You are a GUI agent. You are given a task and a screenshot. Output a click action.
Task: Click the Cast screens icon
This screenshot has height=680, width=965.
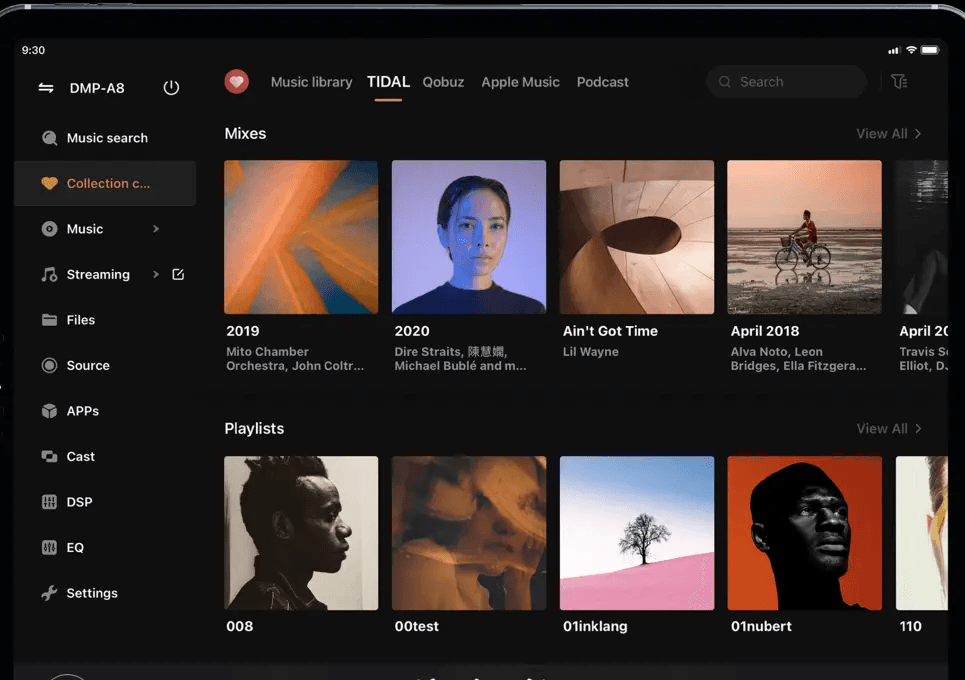point(49,457)
